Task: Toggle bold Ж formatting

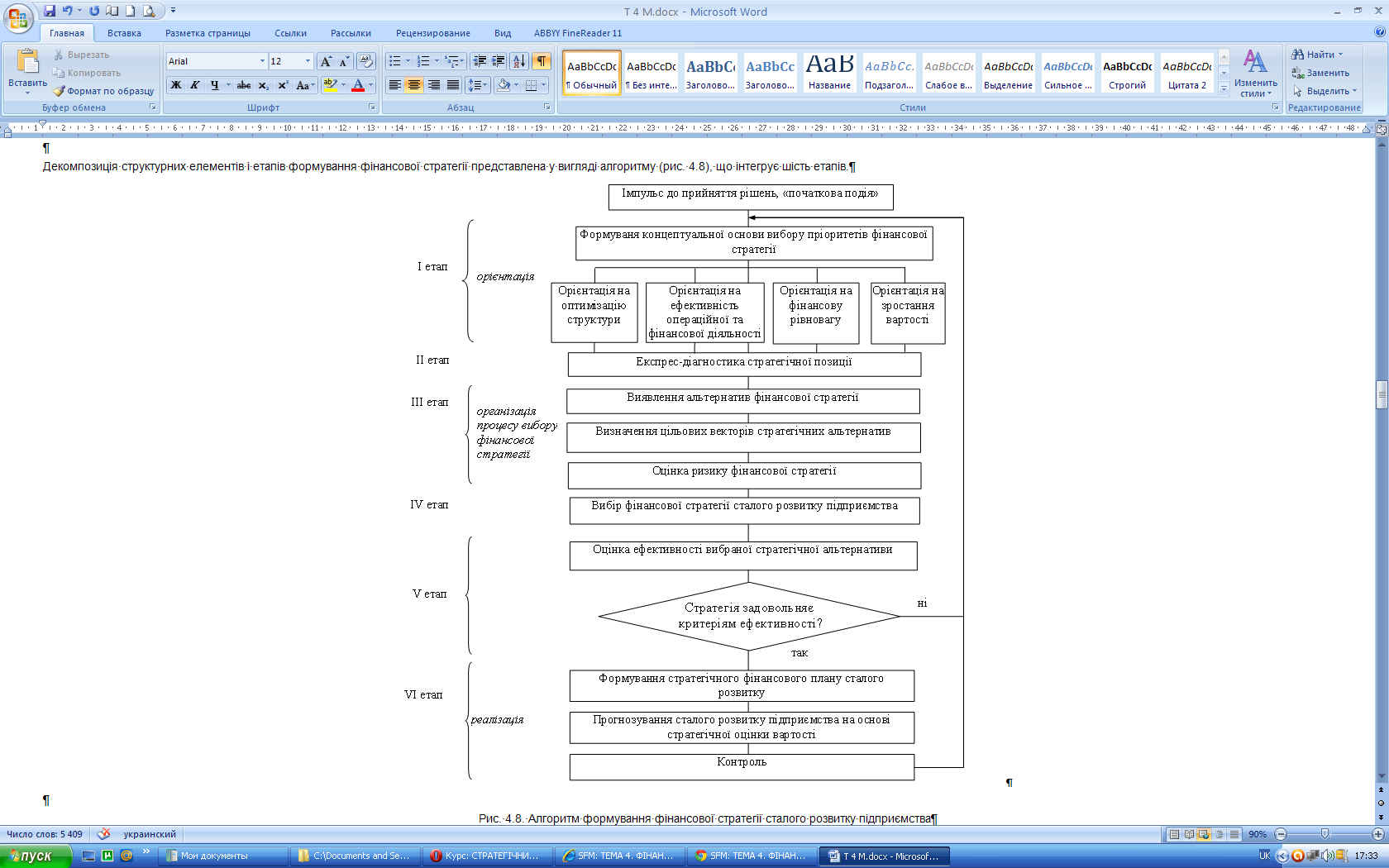Action: (176, 85)
